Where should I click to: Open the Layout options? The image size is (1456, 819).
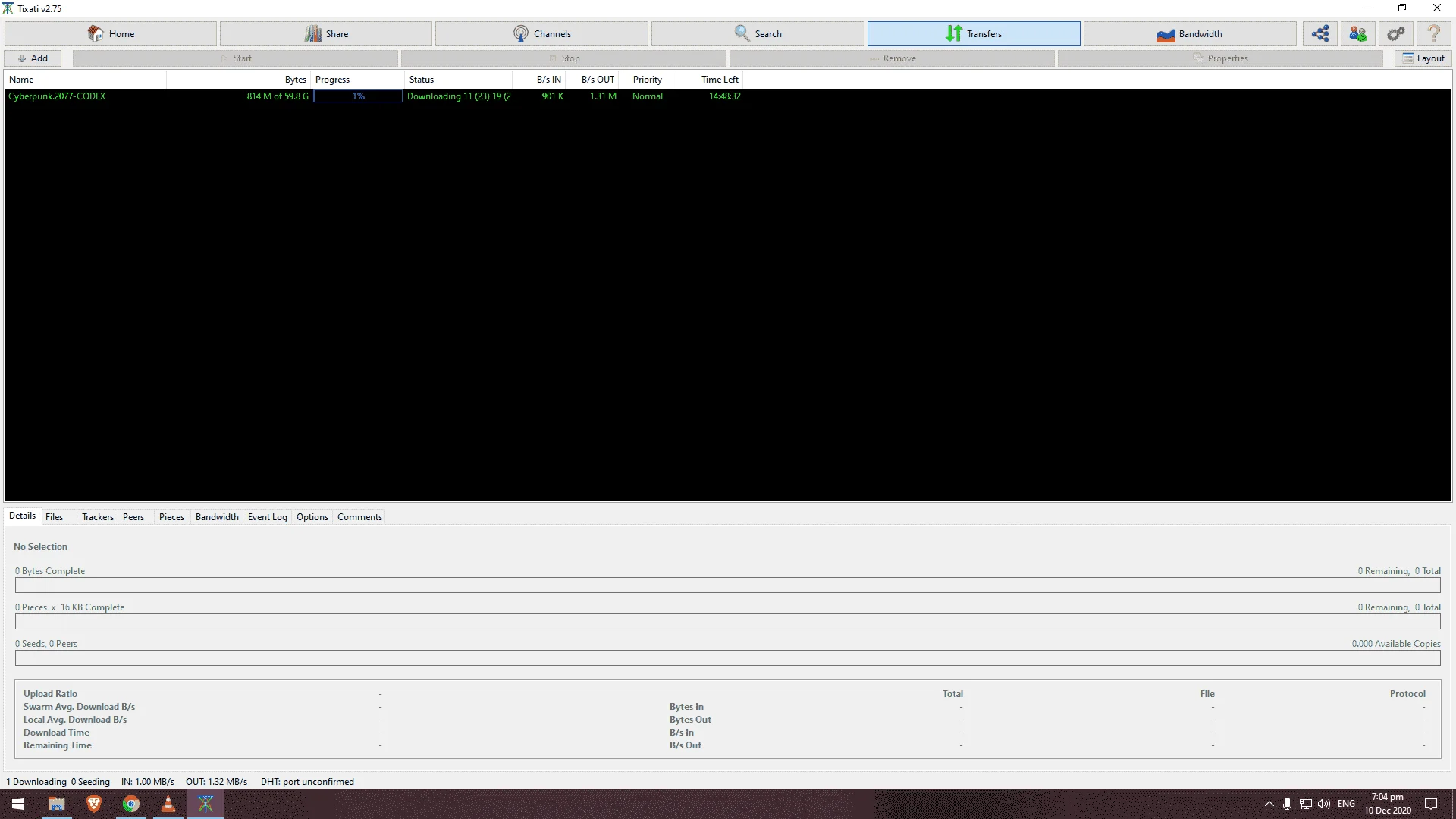1423,58
